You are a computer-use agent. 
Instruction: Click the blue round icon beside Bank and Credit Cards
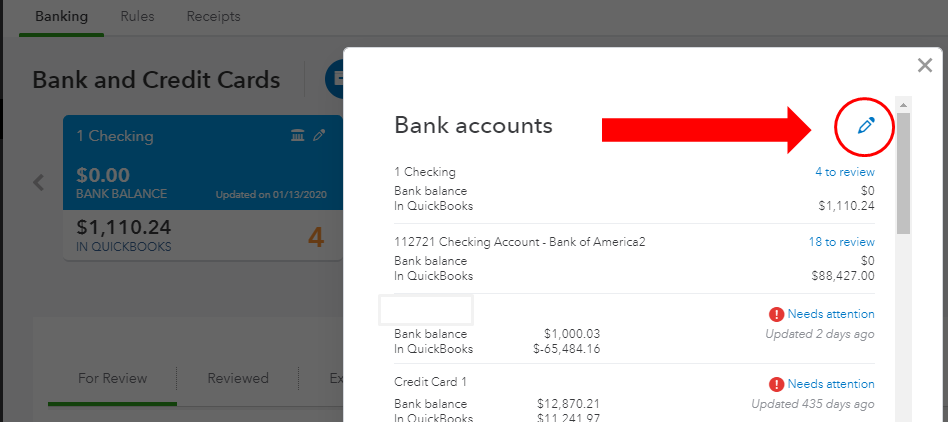click(x=334, y=79)
